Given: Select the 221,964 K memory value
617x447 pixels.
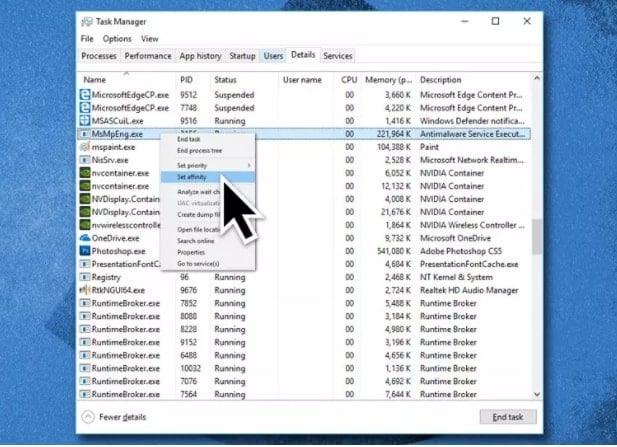Looking at the screenshot, I should [393, 134].
